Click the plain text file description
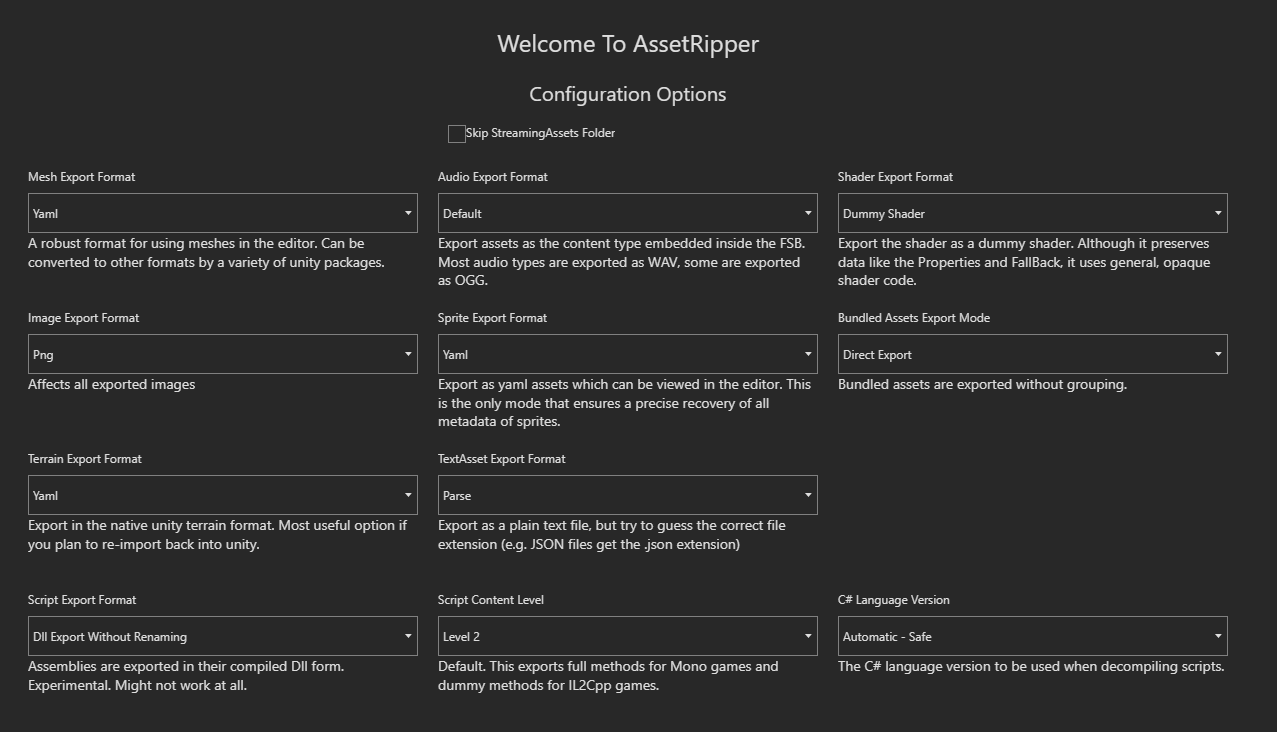 click(x=612, y=535)
